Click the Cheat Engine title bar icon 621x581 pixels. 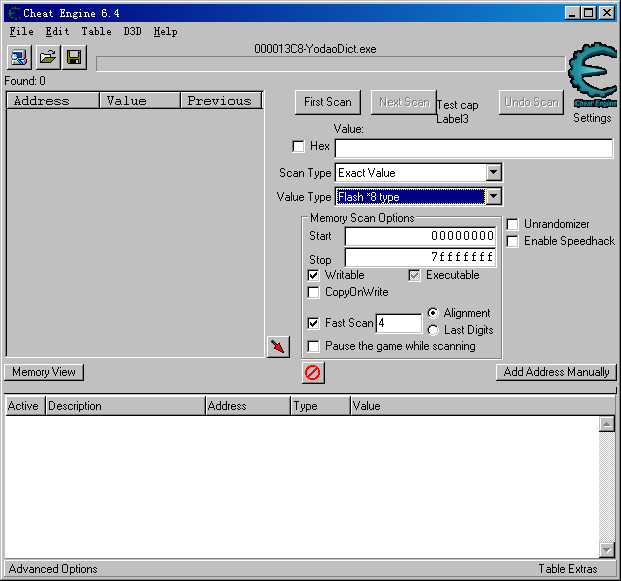click(13, 12)
